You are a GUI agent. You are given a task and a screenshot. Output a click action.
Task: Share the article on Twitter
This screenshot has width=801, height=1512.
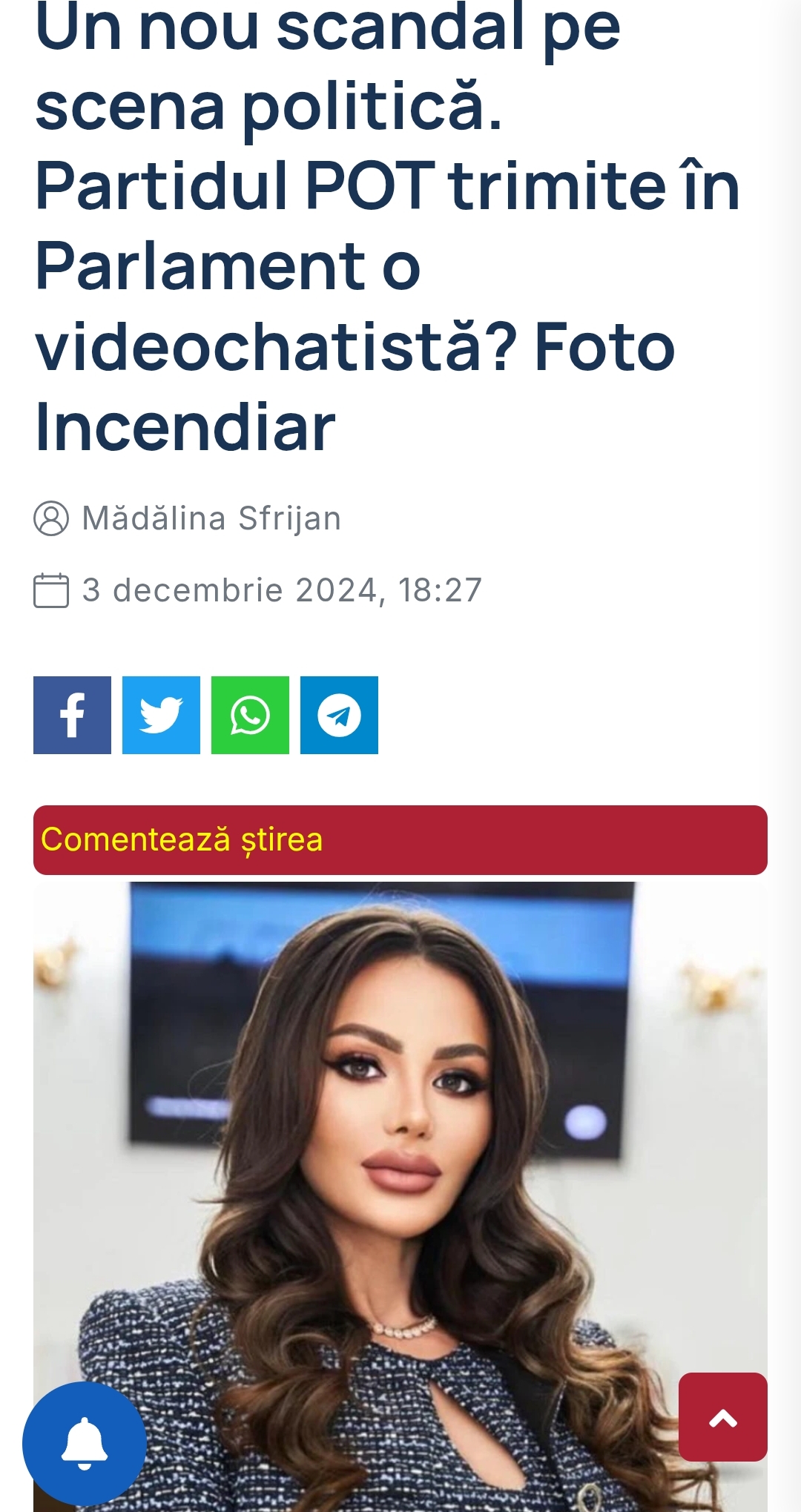pos(161,715)
